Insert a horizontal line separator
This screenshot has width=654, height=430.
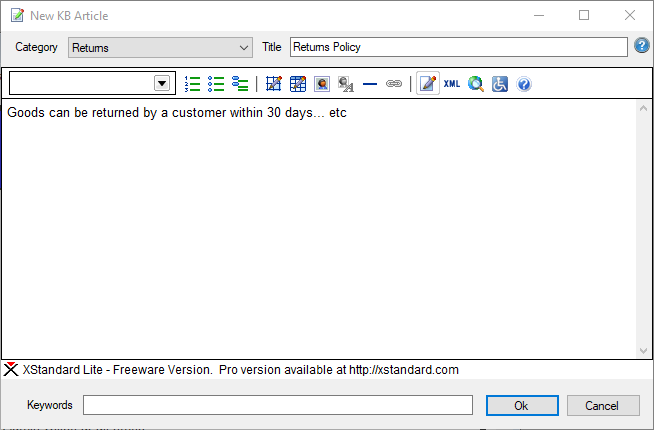pos(370,84)
